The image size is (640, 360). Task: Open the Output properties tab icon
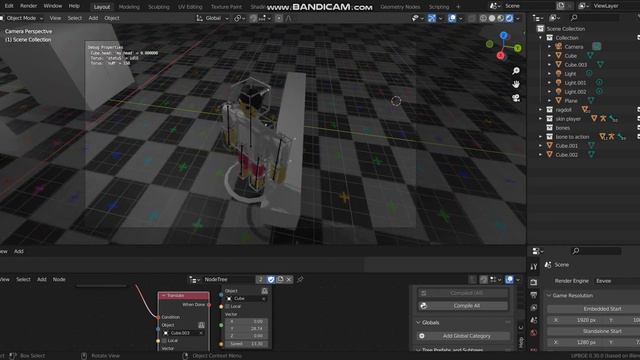pos(533,295)
